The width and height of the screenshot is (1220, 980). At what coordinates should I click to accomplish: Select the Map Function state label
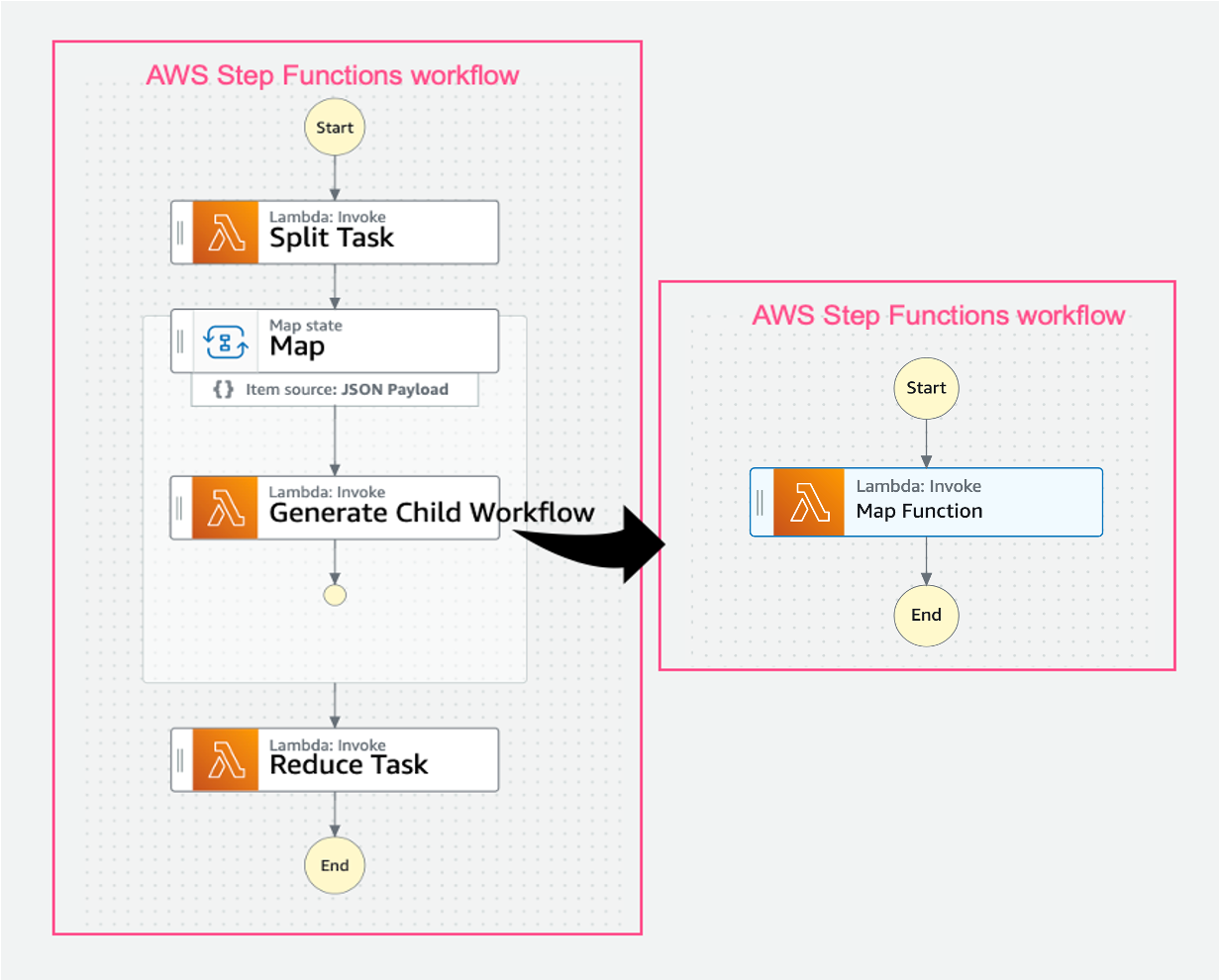click(919, 512)
